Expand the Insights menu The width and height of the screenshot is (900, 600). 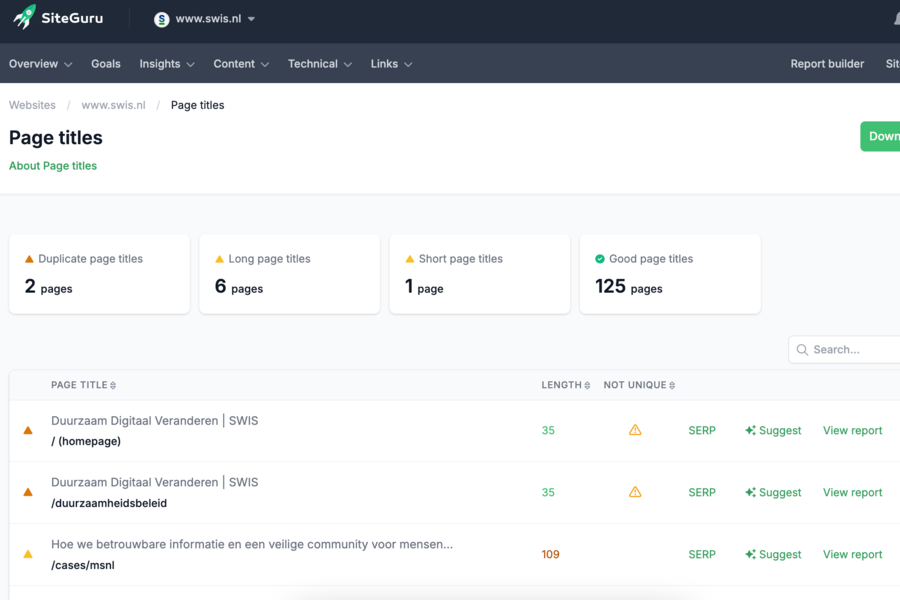pyautogui.click(x=166, y=64)
